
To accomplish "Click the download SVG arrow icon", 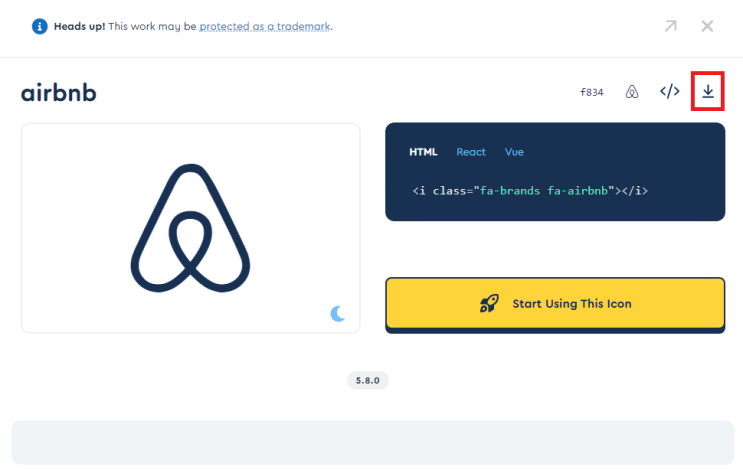I will click(x=707, y=91).
